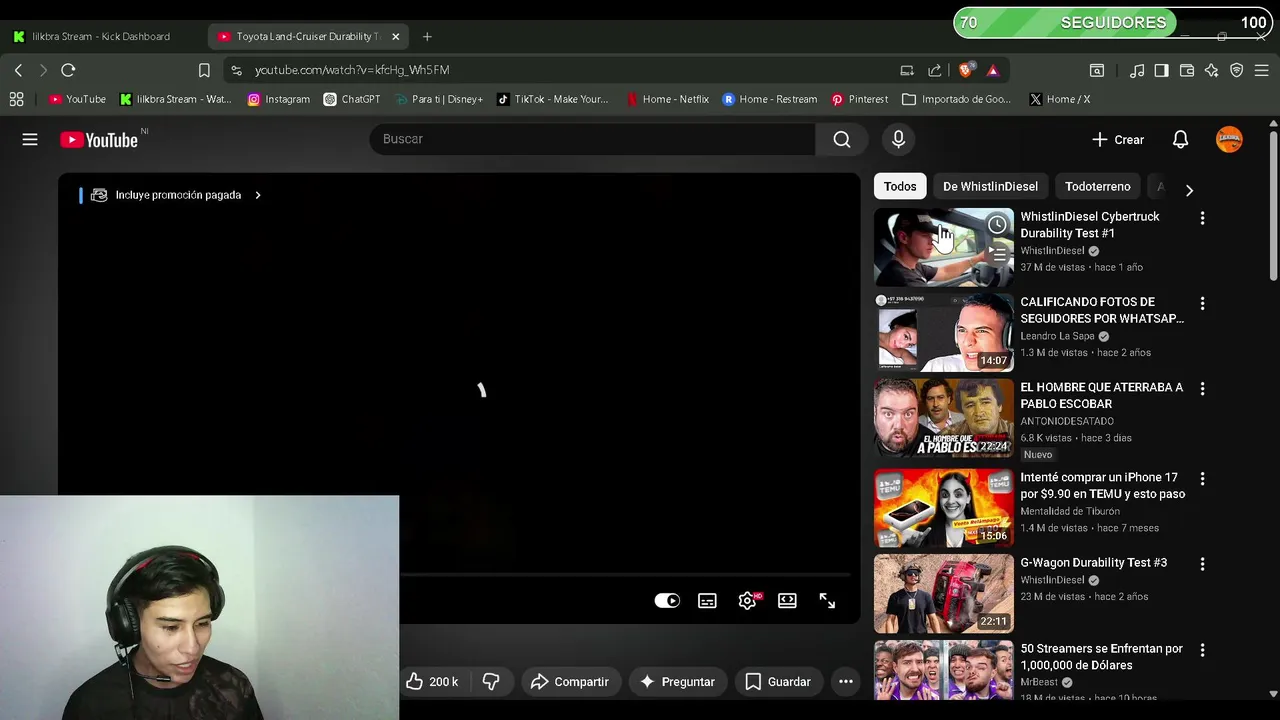Open the apps grid in bookmarks bar

click(x=16, y=99)
